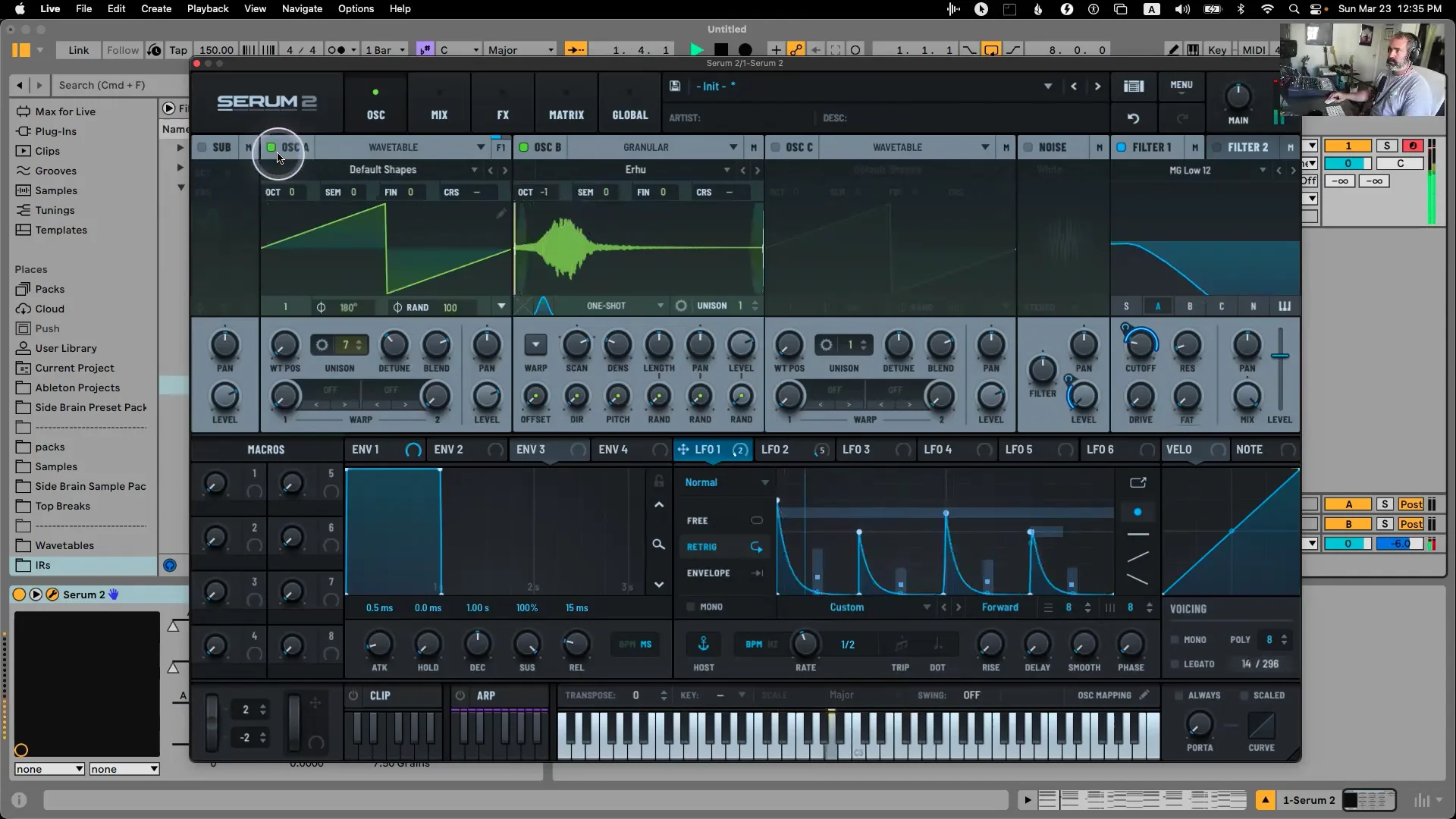Select the ENV 2 tab
1456x819 pixels.
click(467, 450)
